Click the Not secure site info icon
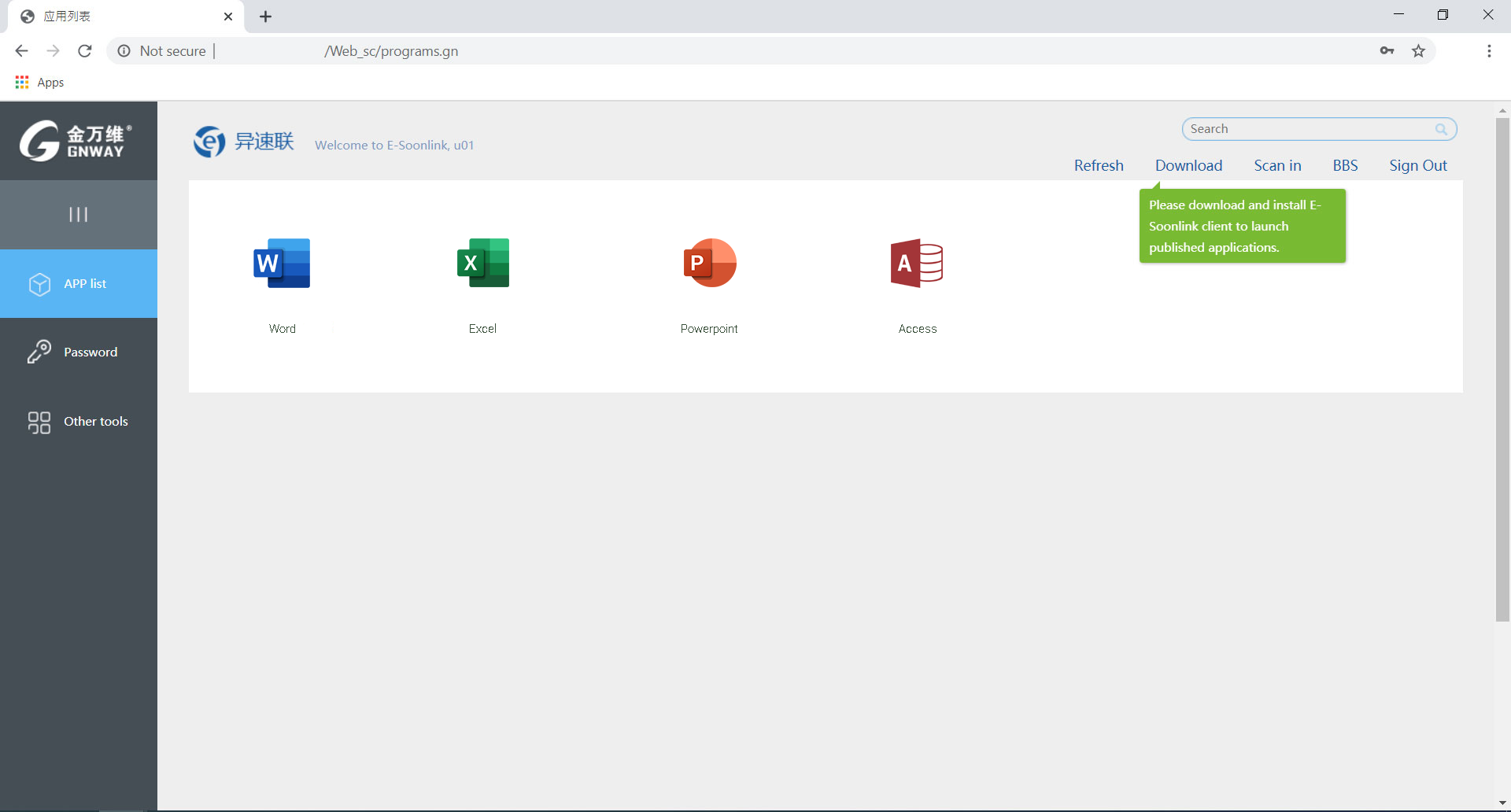The height and width of the screenshot is (812, 1511). [x=124, y=51]
